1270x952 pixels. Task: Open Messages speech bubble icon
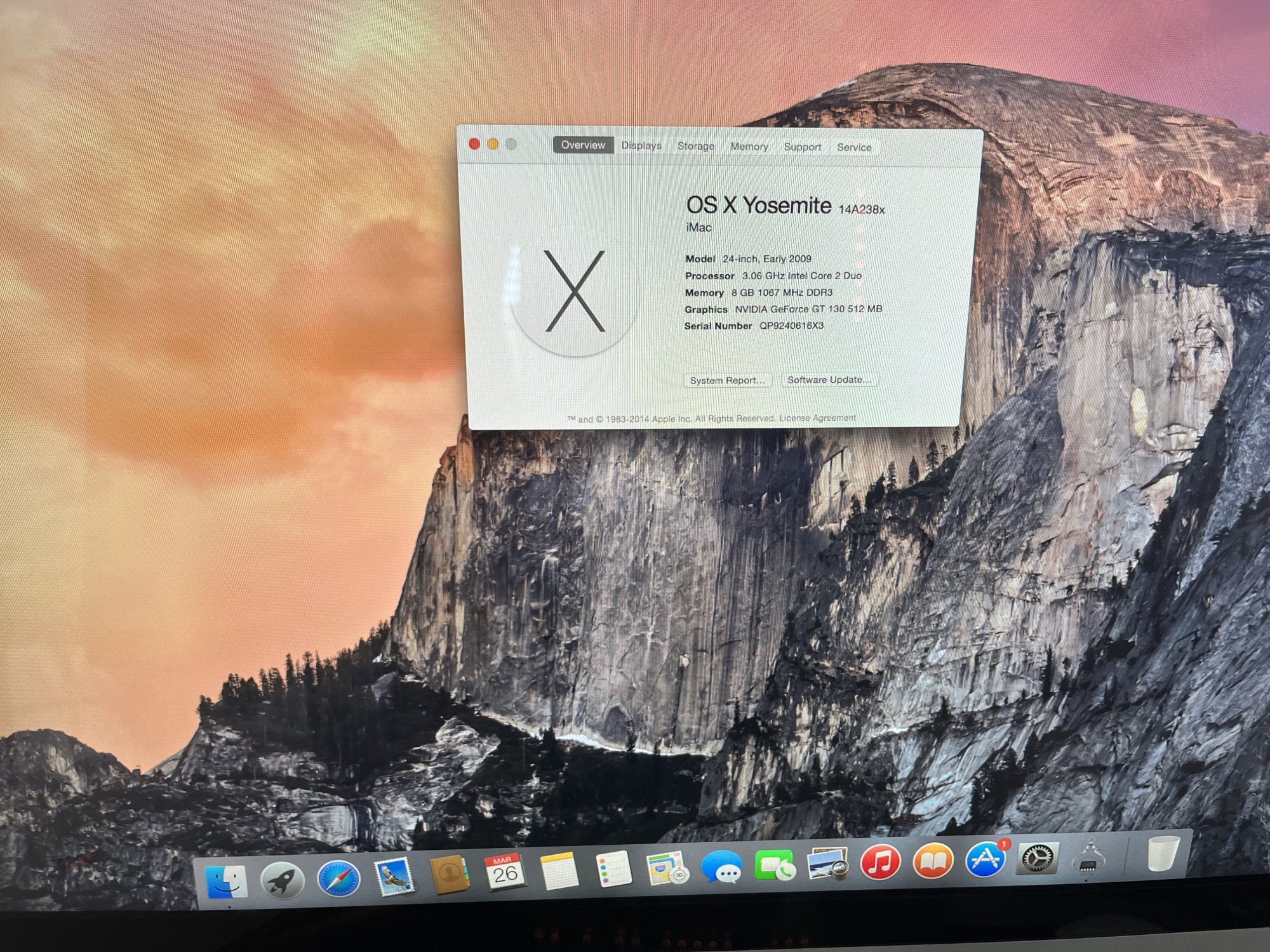(x=722, y=867)
